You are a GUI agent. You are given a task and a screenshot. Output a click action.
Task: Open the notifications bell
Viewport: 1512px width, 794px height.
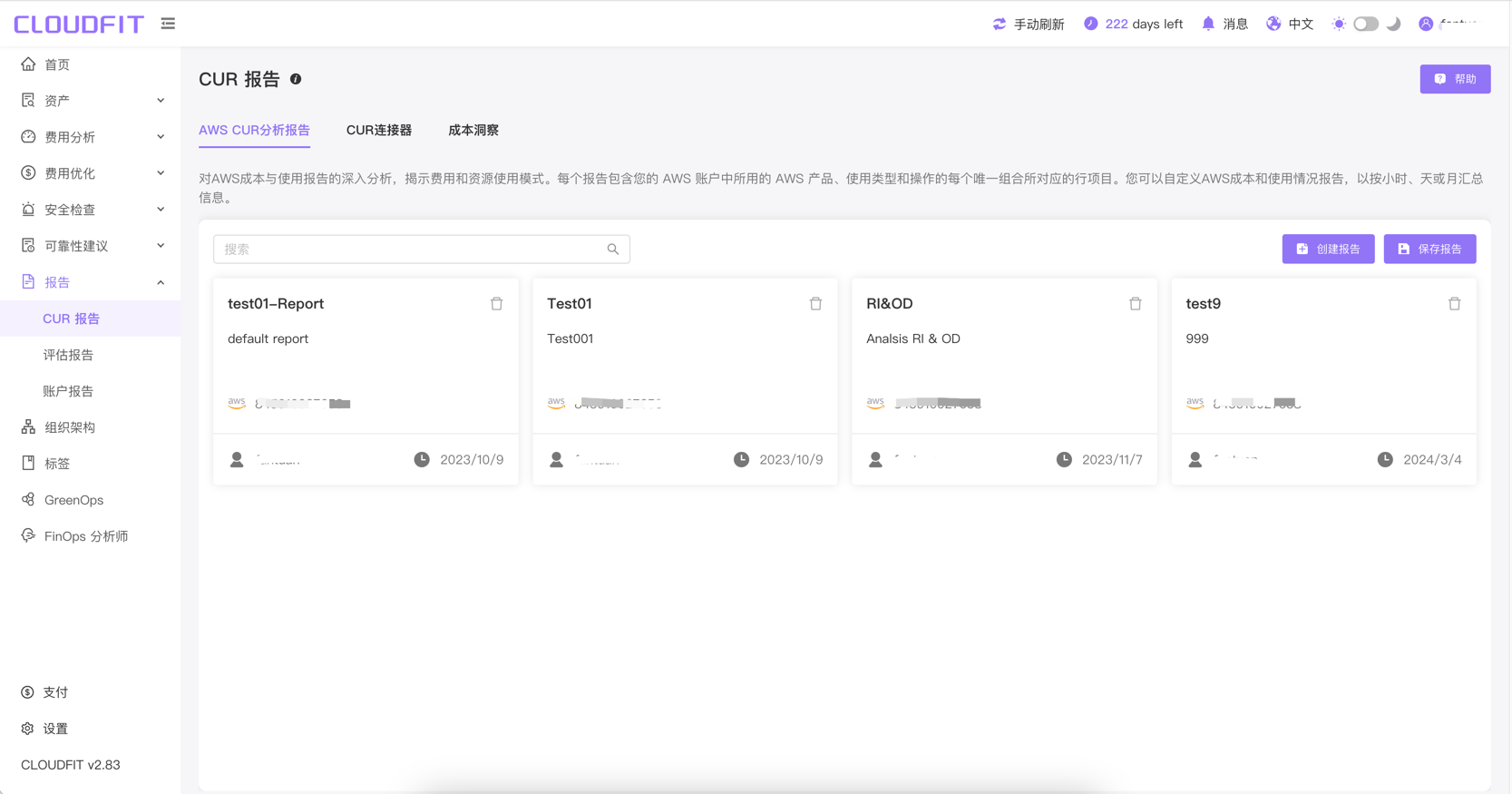coord(1208,24)
